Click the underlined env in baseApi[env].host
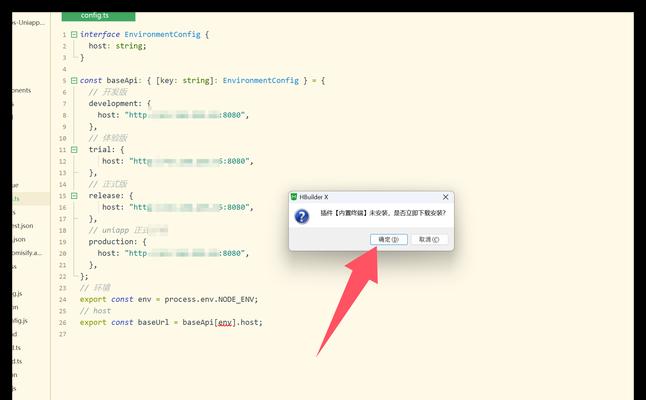The height and width of the screenshot is (400, 646). tap(225, 323)
